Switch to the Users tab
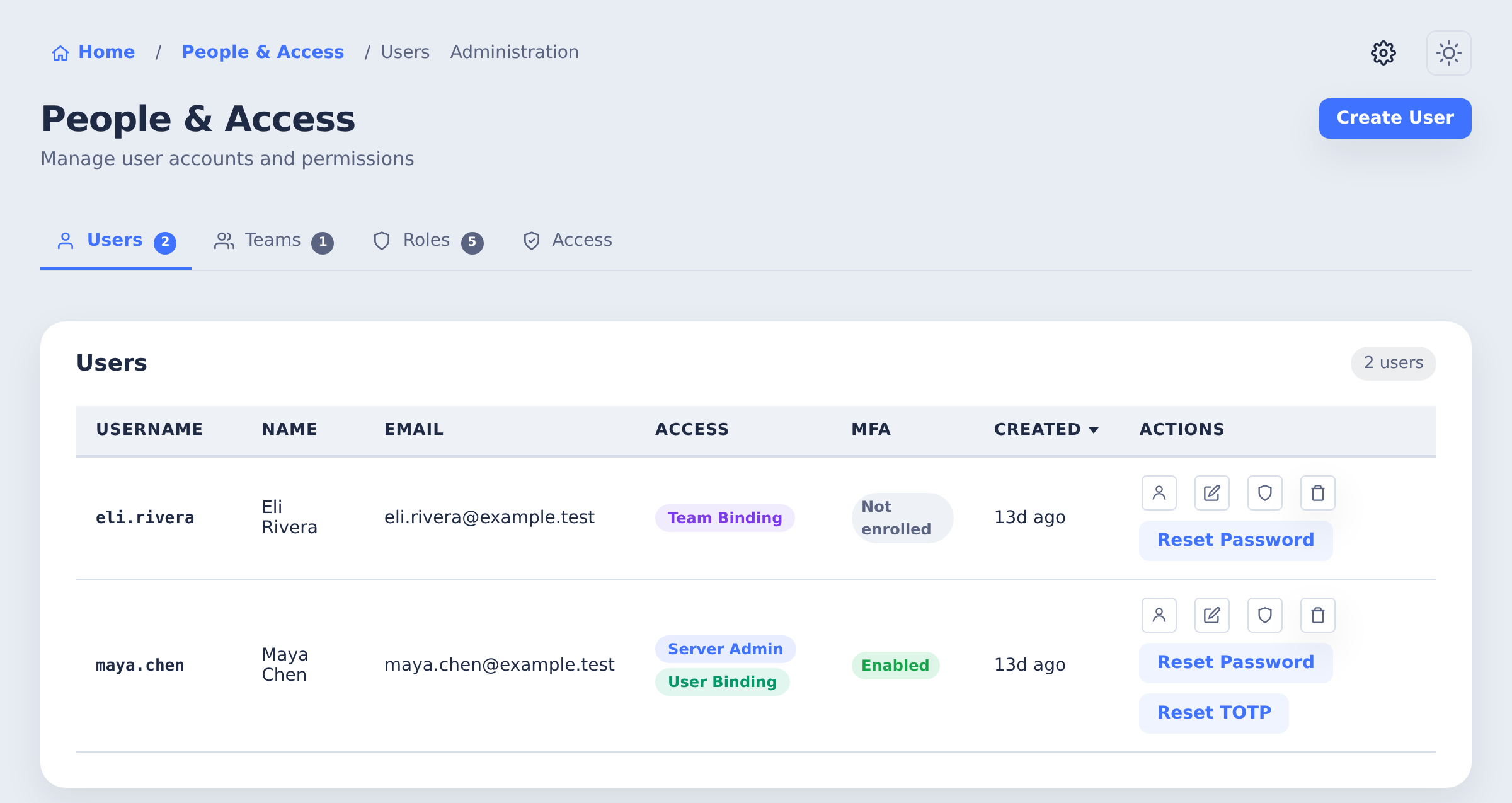1512x803 pixels. coord(116,241)
